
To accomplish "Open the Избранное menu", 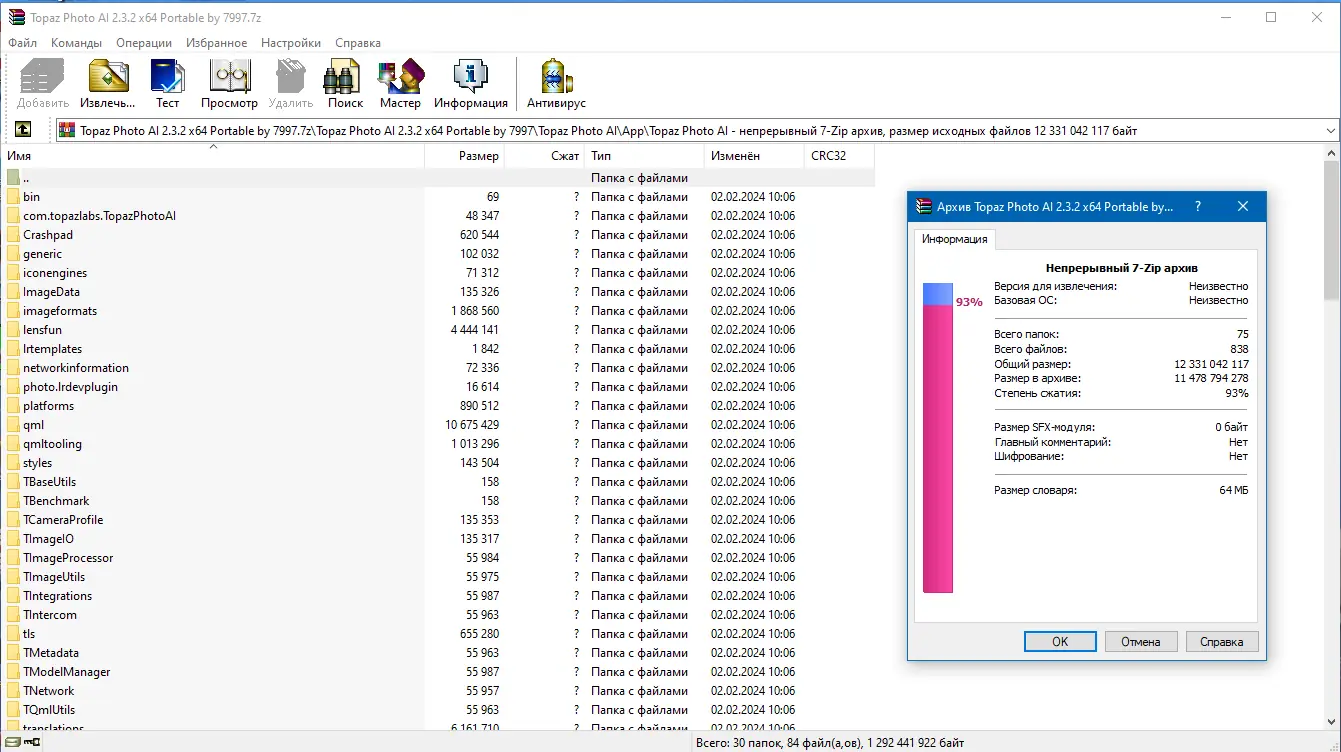I will pyautogui.click(x=217, y=43).
